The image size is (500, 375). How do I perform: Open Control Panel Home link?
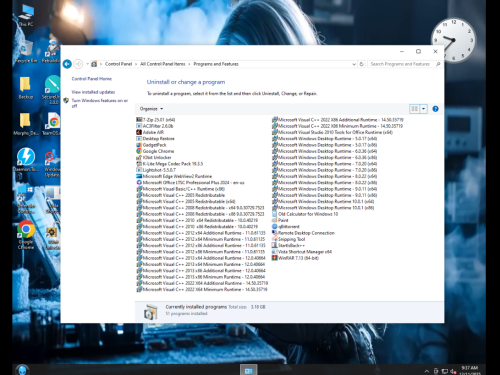[92, 79]
